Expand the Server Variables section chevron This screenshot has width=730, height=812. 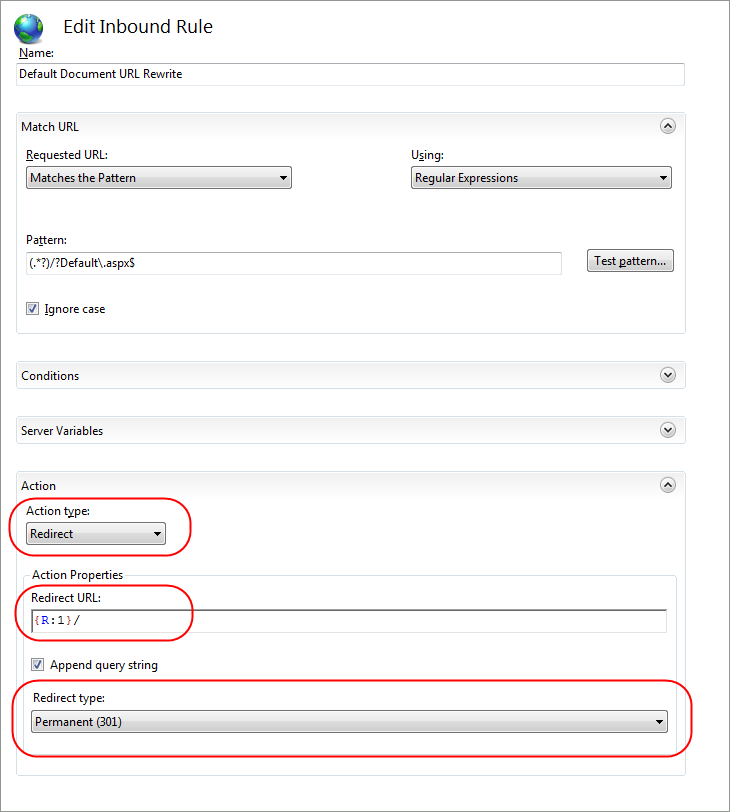pos(668,430)
